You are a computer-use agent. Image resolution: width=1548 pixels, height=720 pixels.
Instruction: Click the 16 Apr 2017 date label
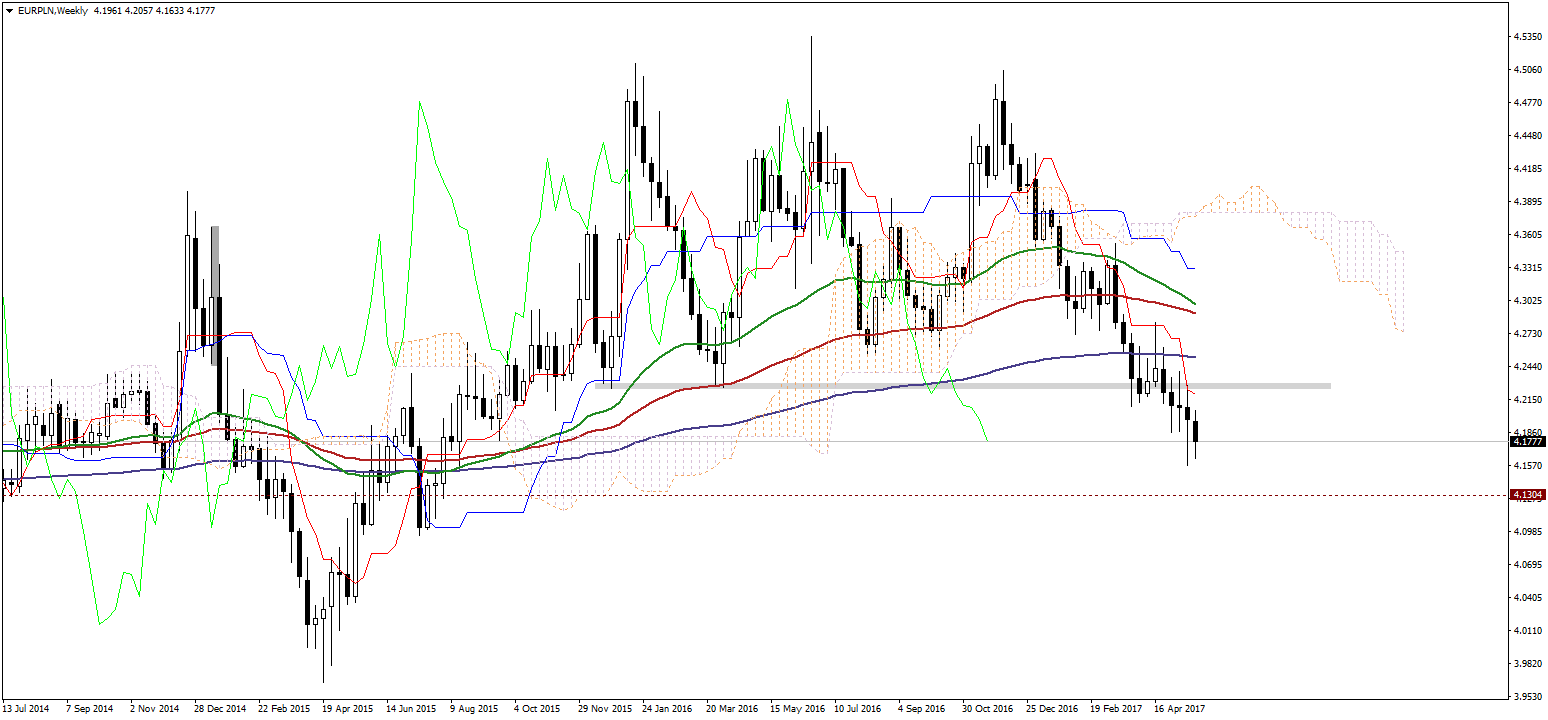pyautogui.click(x=1180, y=708)
